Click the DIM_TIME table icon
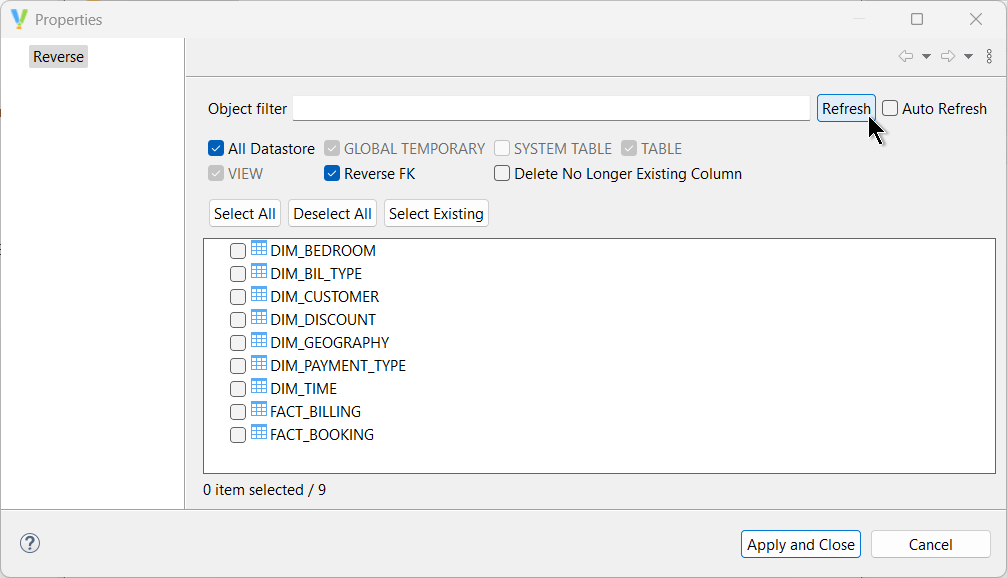Screen dimensions: 1007x578 click(x=259, y=387)
